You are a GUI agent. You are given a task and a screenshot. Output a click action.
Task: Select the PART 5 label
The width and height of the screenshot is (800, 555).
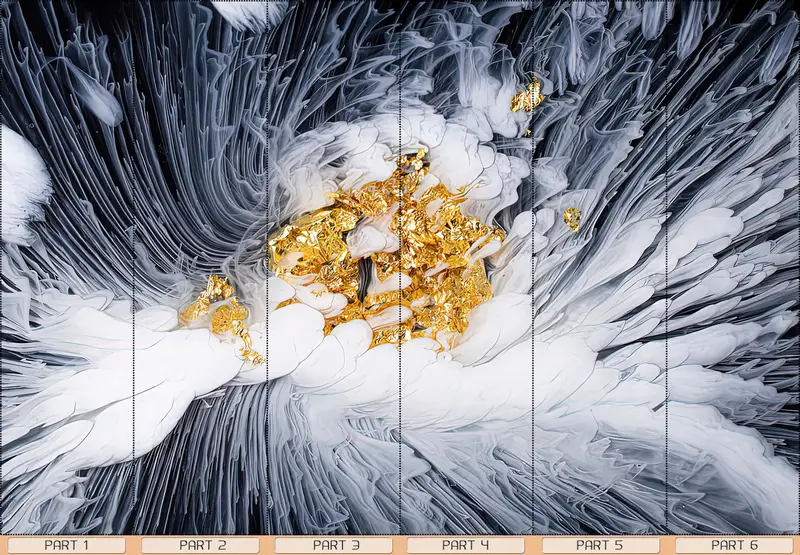[x=600, y=545]
